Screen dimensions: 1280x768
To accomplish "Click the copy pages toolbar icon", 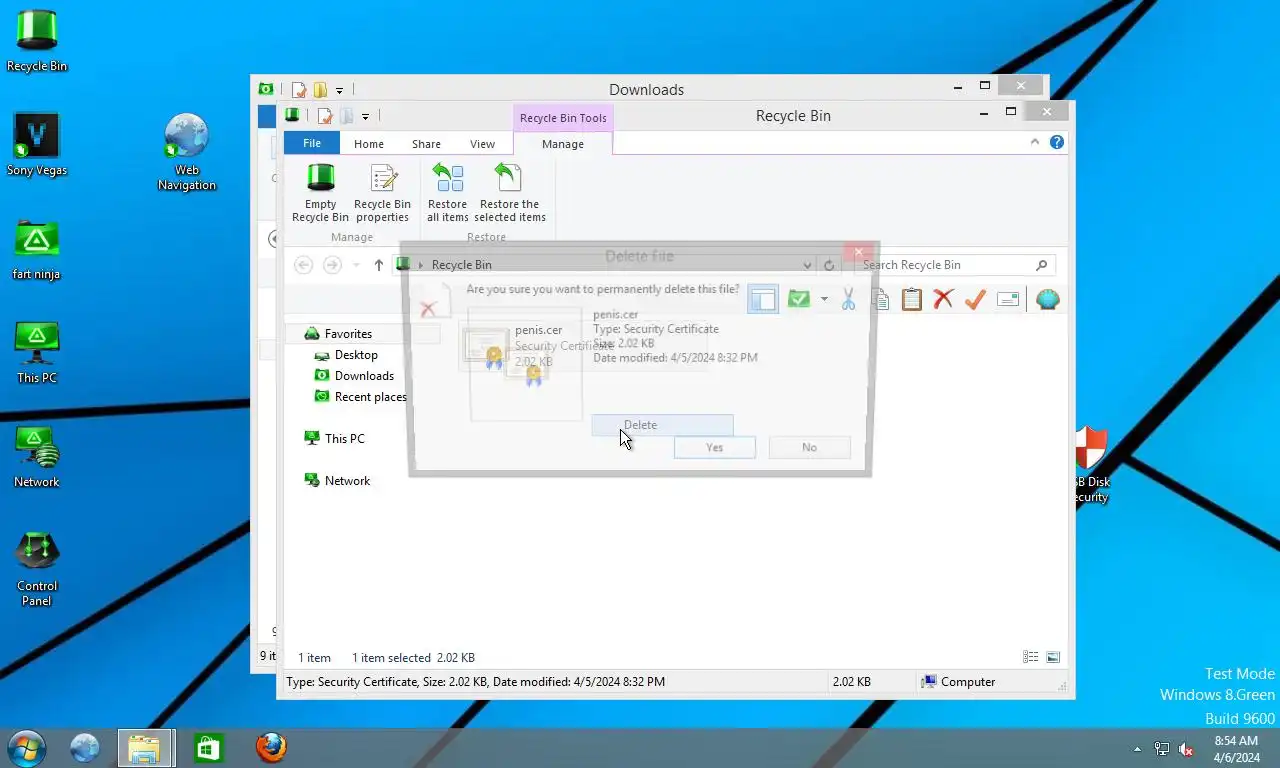I will coord(881,299).
